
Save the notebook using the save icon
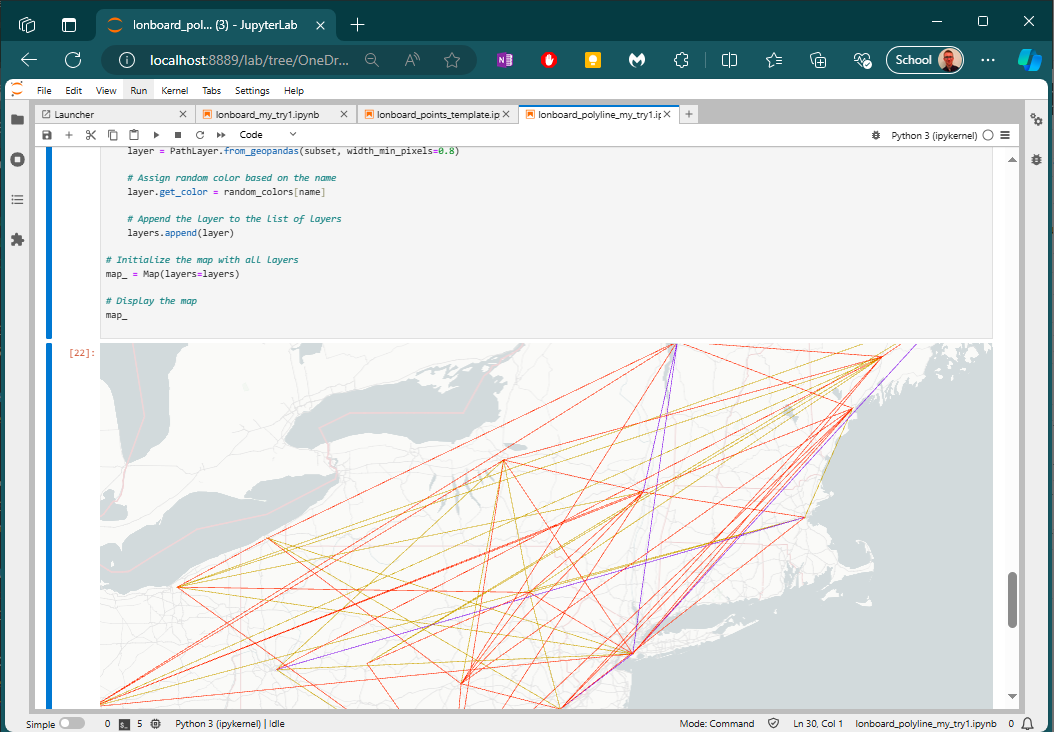[x=47, y=135]
